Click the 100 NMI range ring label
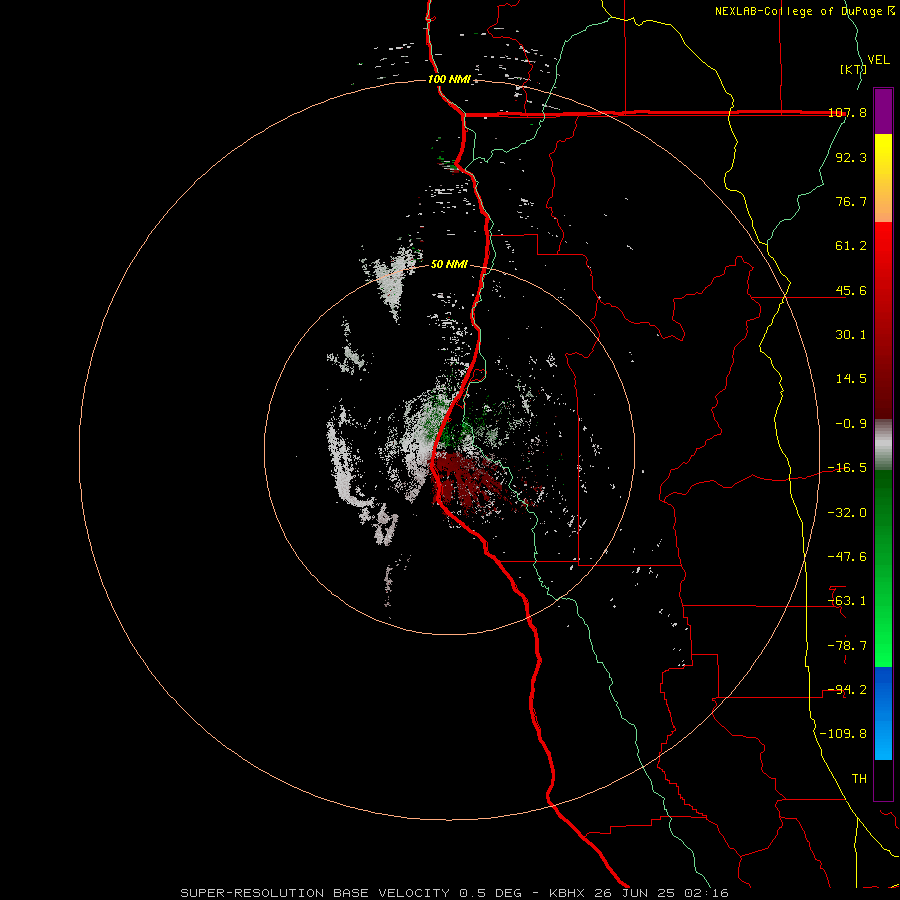This screenshot has width=900, height=900. [449, 79]
